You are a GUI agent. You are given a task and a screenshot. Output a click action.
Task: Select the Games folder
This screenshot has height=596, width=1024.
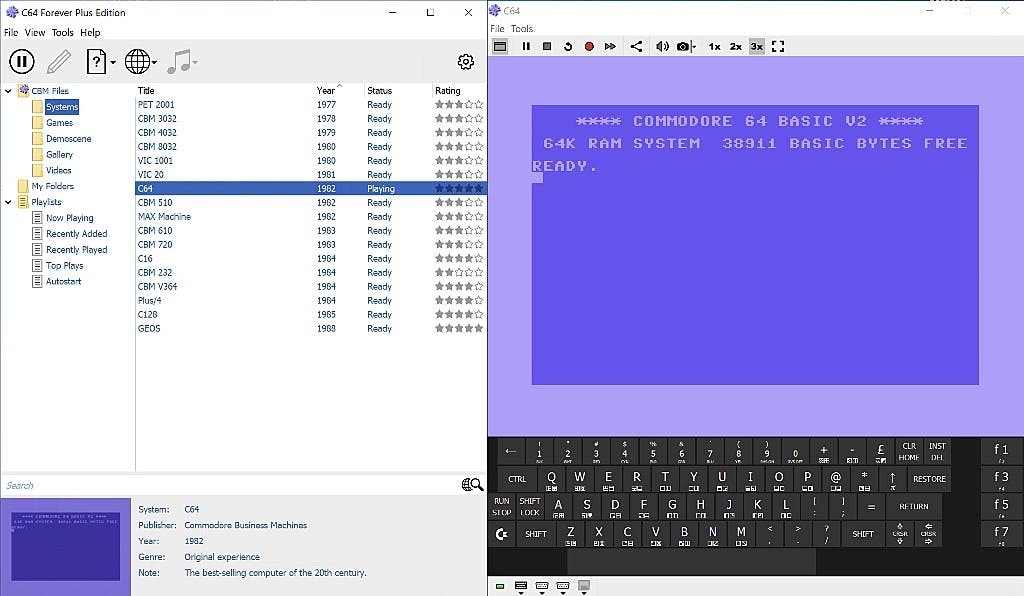pyautogui.click(x=59, y=123)
